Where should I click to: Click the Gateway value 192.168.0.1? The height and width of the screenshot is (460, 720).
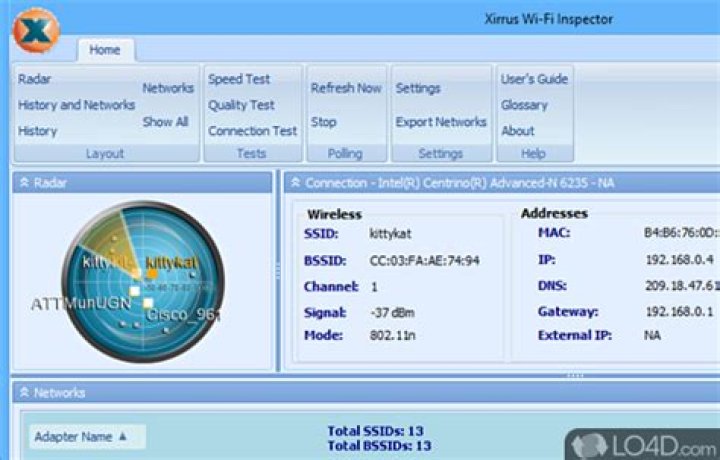click(x=680, y=312)
